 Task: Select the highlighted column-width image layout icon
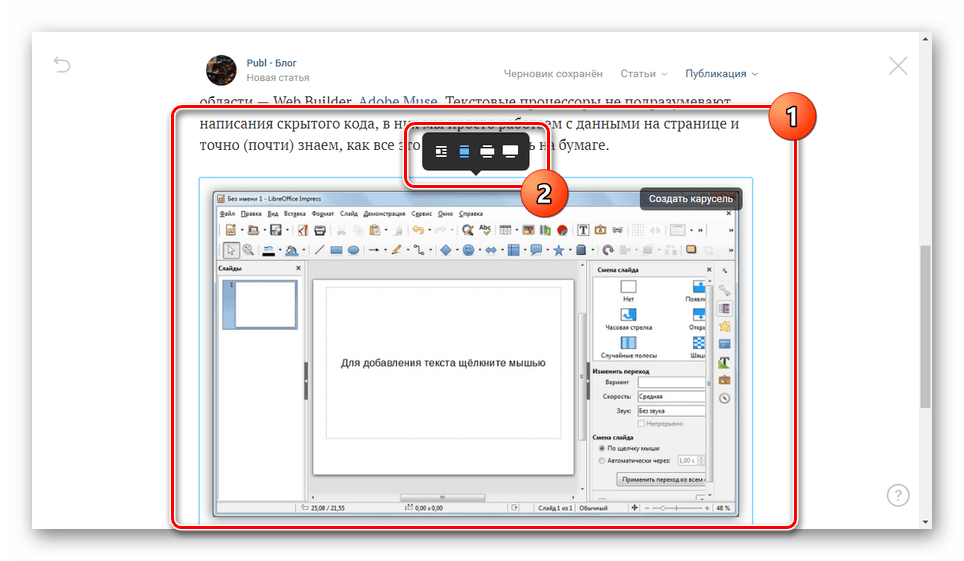click(464, 151)
